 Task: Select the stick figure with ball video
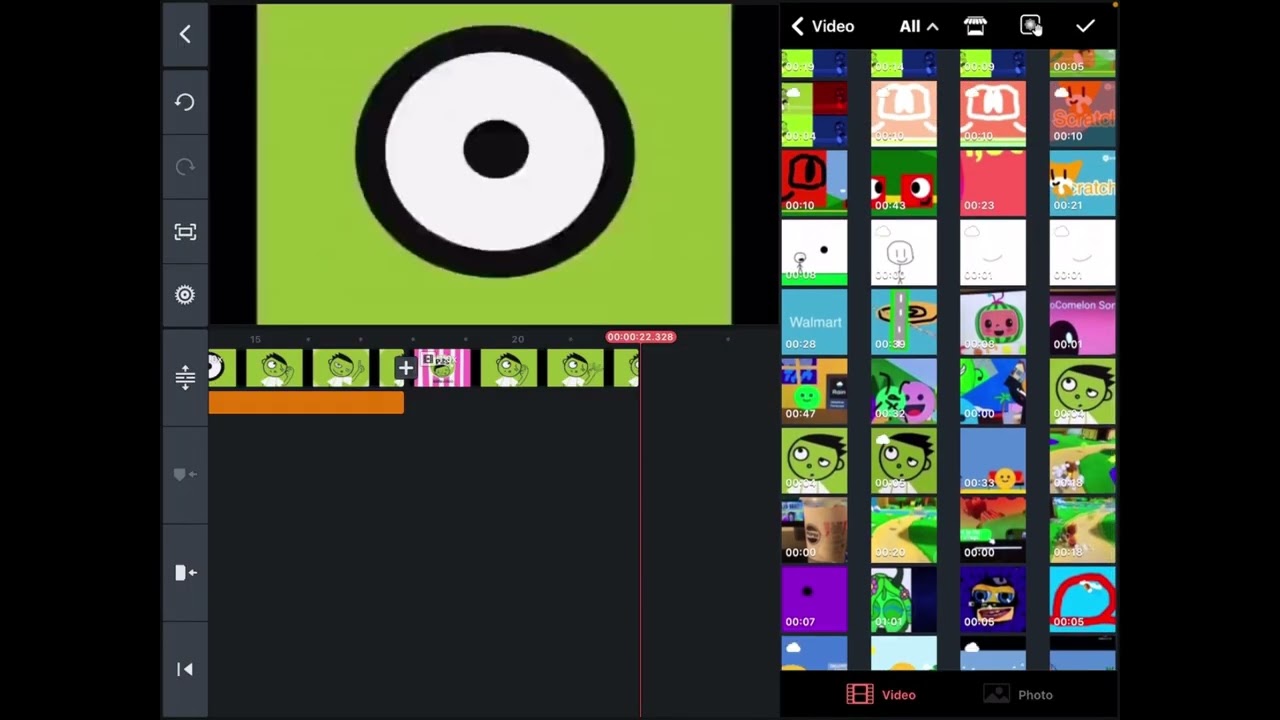[814, 253]
